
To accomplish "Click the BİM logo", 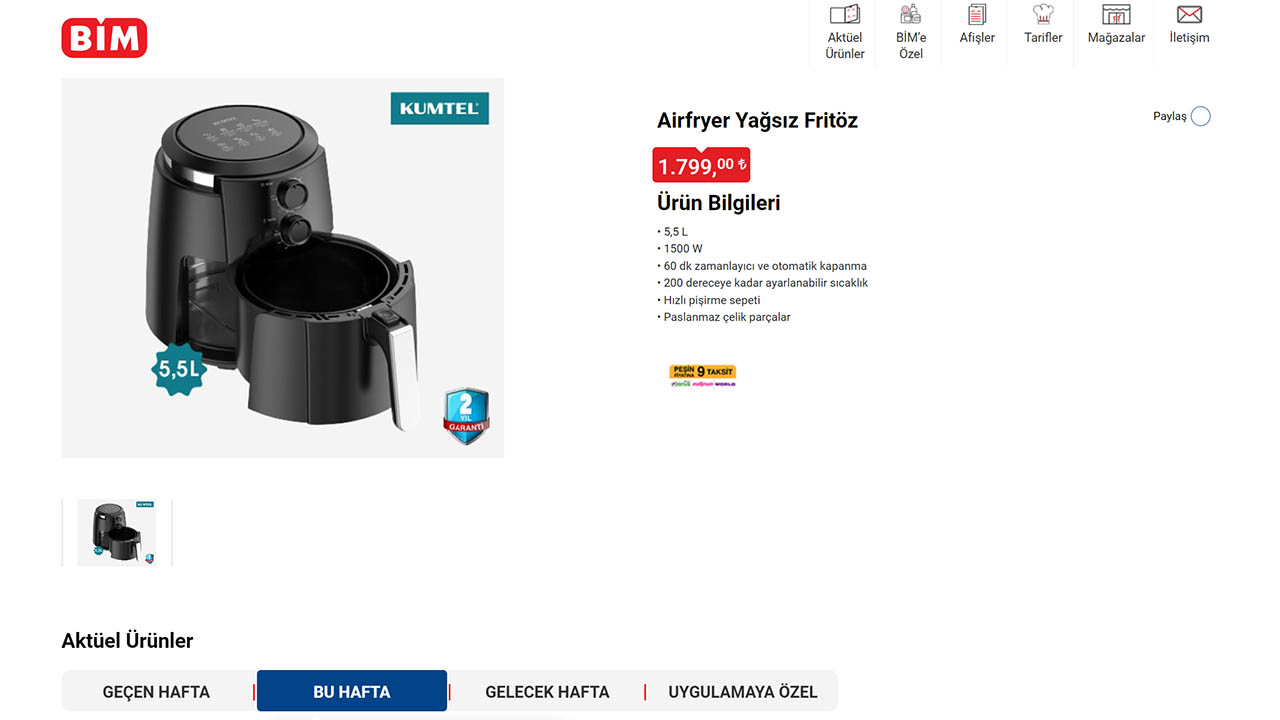I will [x=104, y=38].
